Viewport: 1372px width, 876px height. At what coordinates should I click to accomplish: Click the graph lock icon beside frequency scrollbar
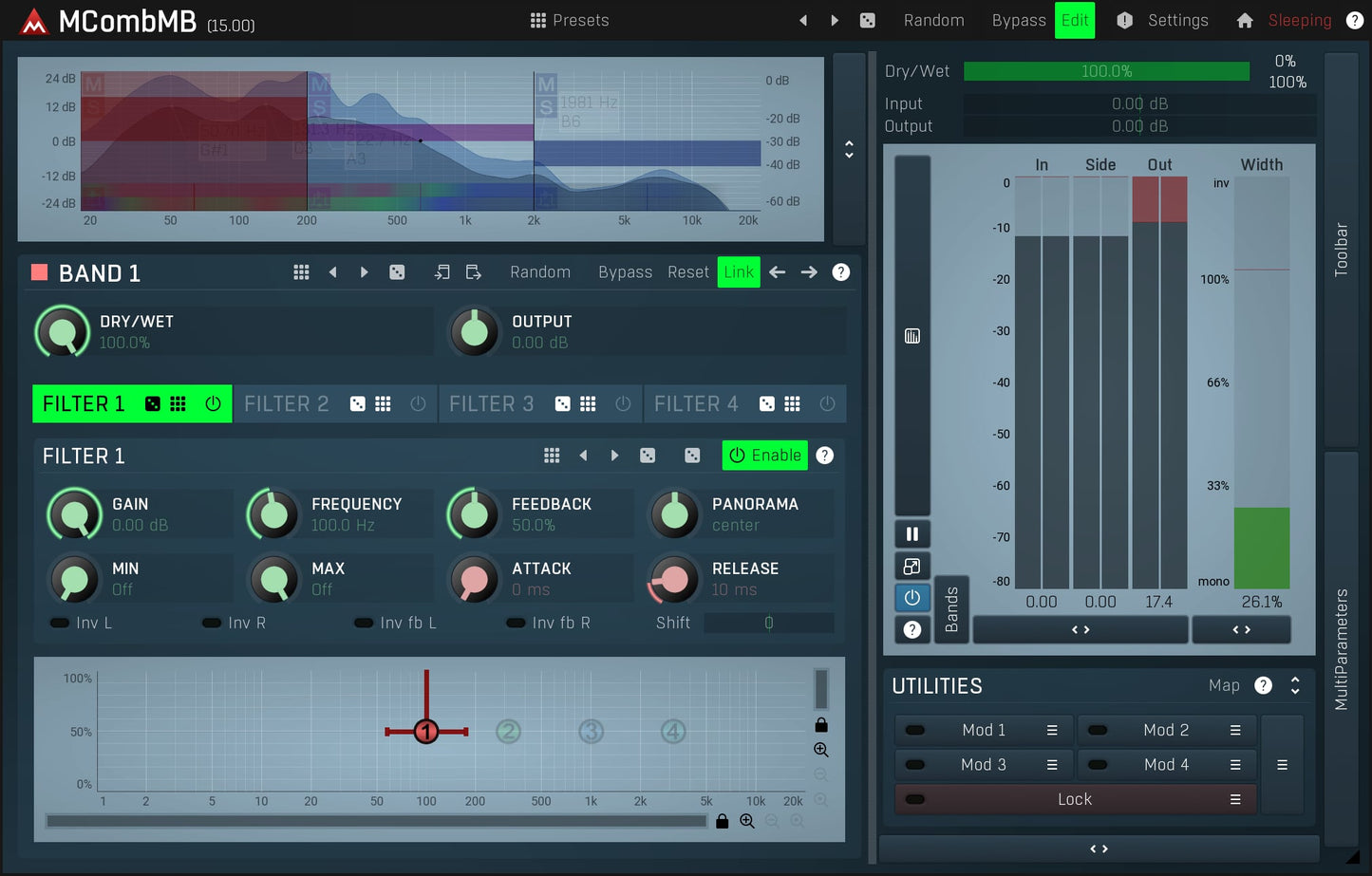(x=722, y=821)
